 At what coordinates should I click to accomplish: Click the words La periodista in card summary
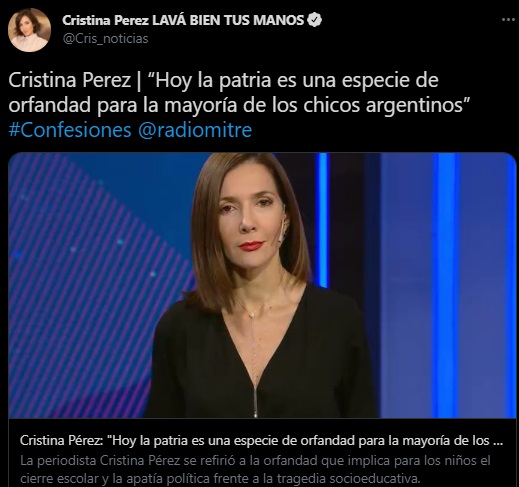click(x=58, y=461)
